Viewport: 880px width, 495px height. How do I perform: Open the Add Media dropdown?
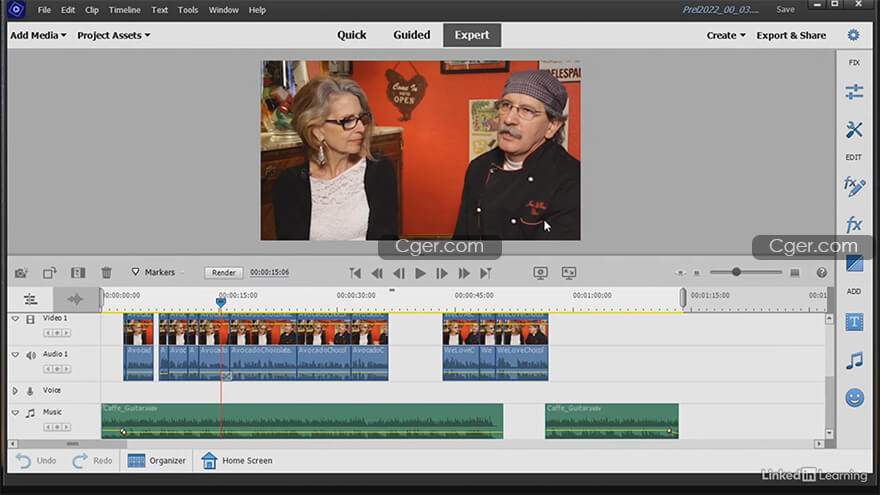38,35
